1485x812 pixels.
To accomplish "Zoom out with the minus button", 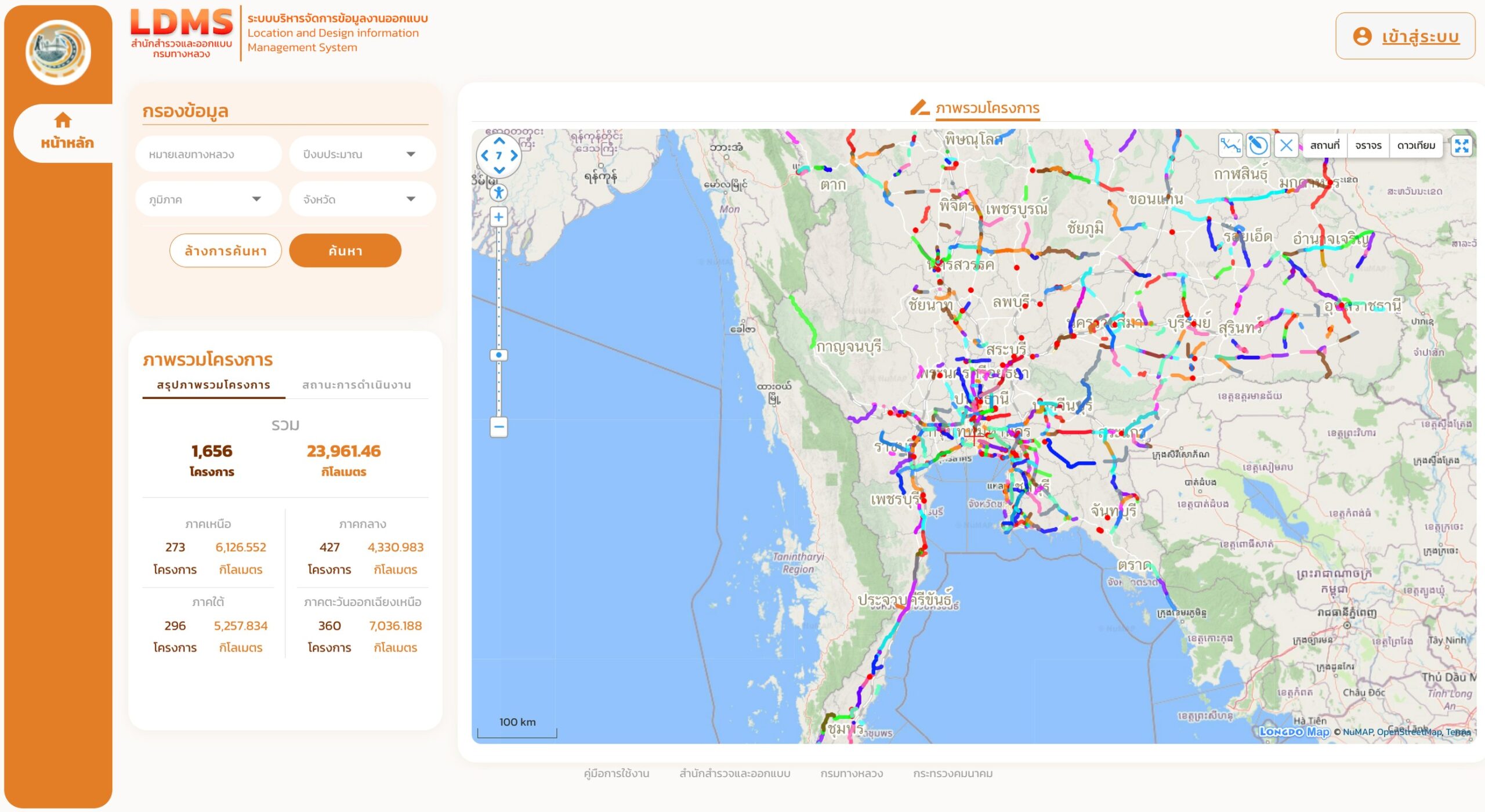I will [x=499, y=427].
